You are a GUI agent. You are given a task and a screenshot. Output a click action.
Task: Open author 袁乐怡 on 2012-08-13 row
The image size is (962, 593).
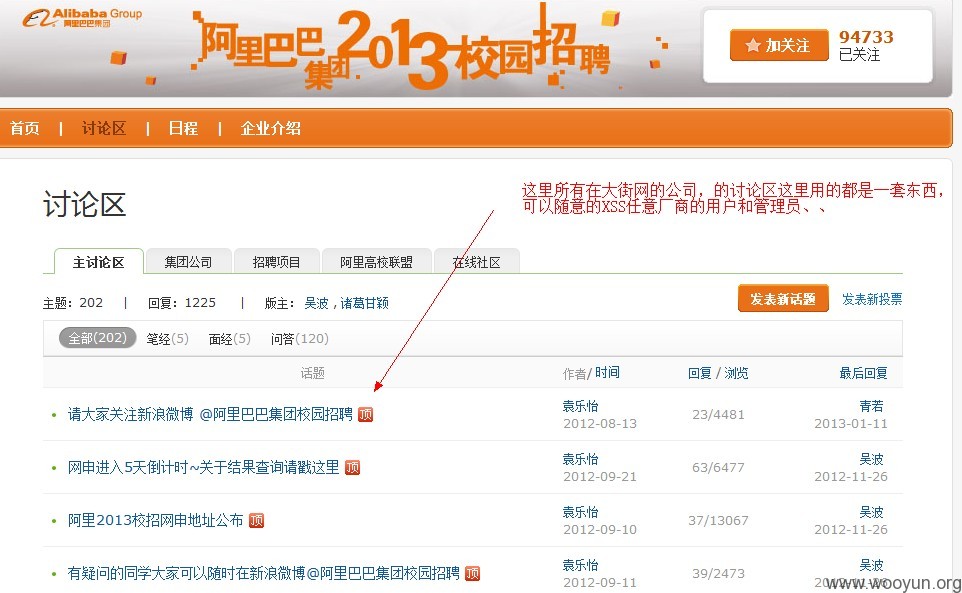pyautogui.click(x=580, y=406)
